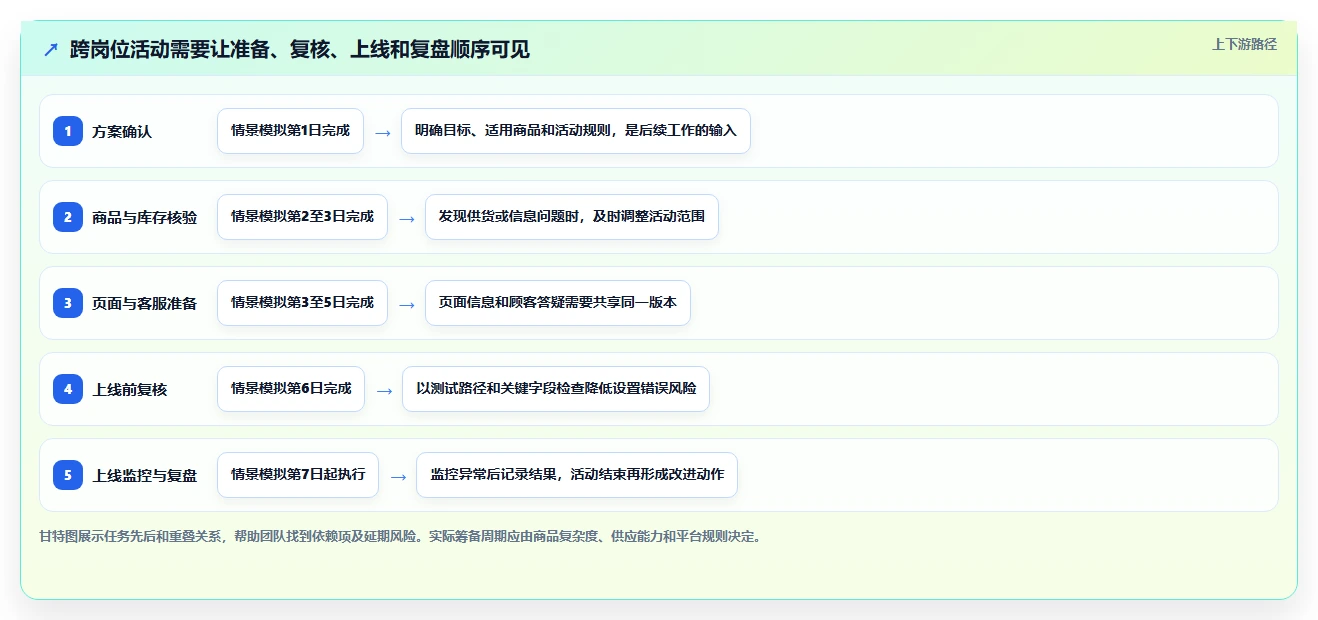Select the 商品与库存核验 step label

click(145, 218)
